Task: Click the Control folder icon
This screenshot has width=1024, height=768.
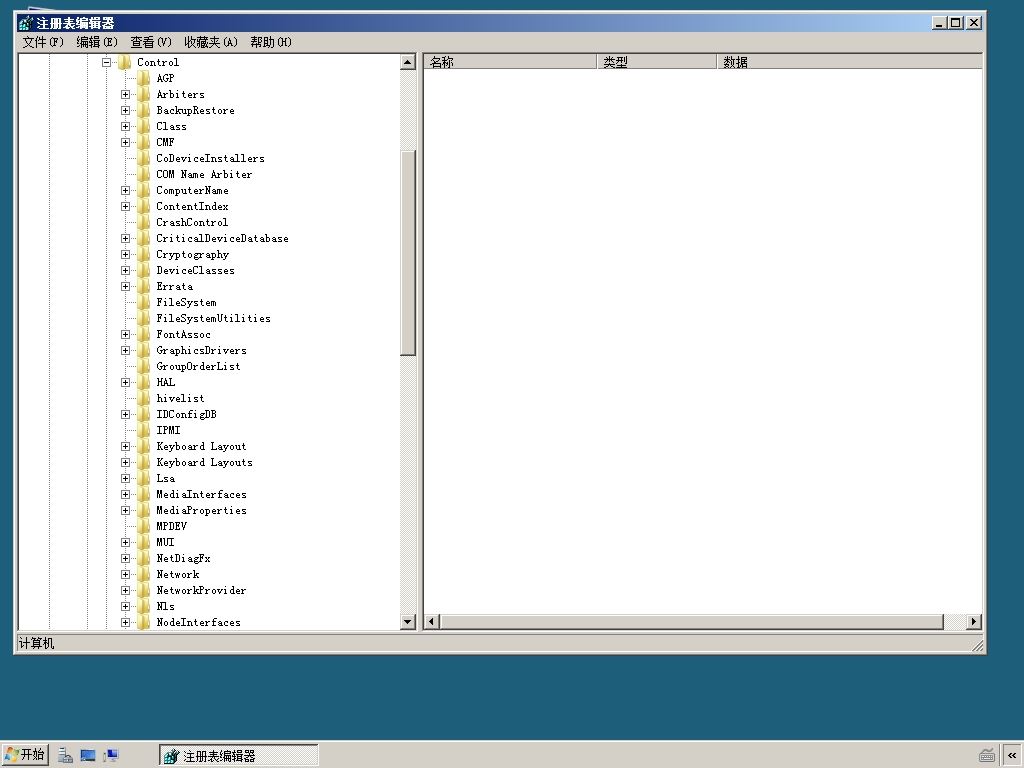Action: pyautogui.click(x=125, y=62)
